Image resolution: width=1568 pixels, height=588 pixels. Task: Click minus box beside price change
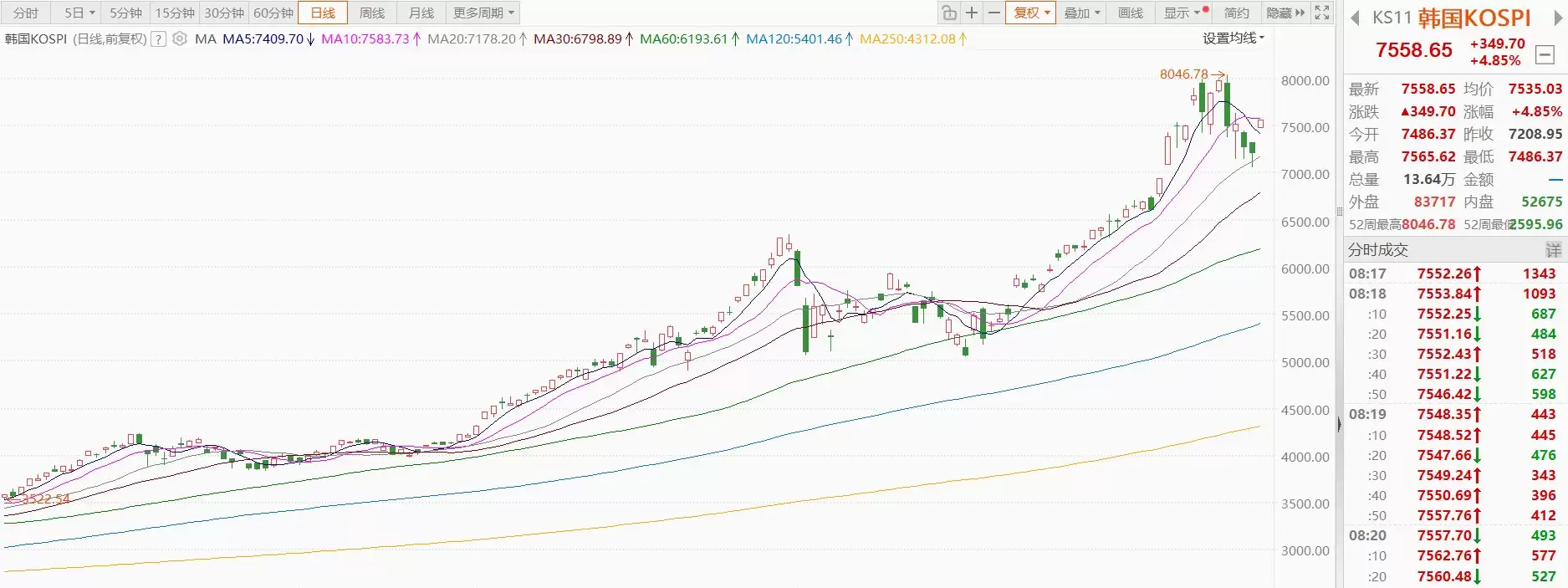point(1545,55)
